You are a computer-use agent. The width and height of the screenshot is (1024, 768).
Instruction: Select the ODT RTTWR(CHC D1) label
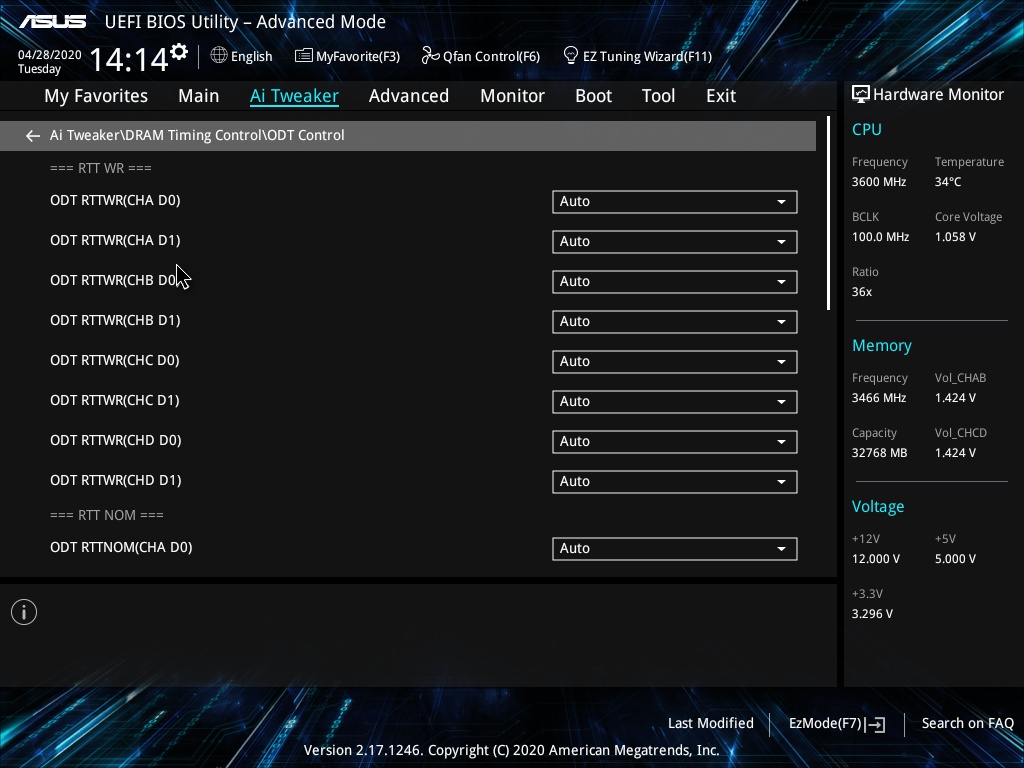click(x=114, y=400)
